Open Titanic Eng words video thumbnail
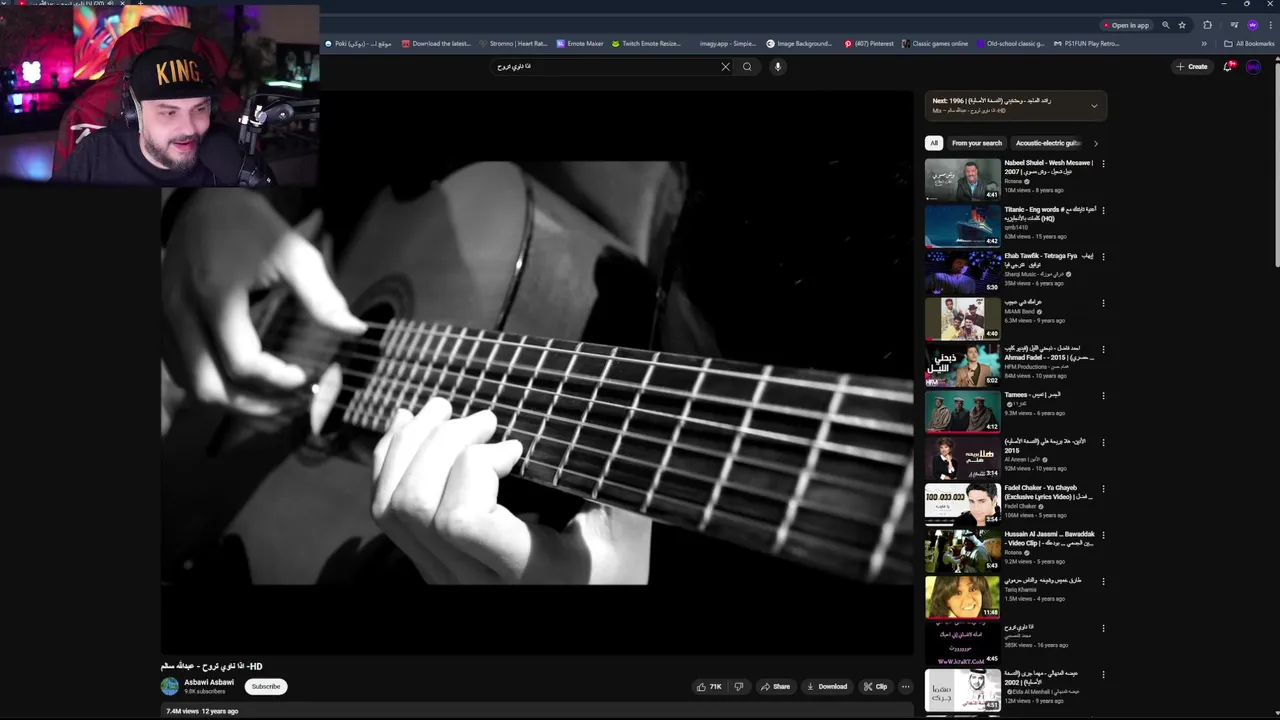This screenshot has width=1280, height=720. tap(962, 226)
